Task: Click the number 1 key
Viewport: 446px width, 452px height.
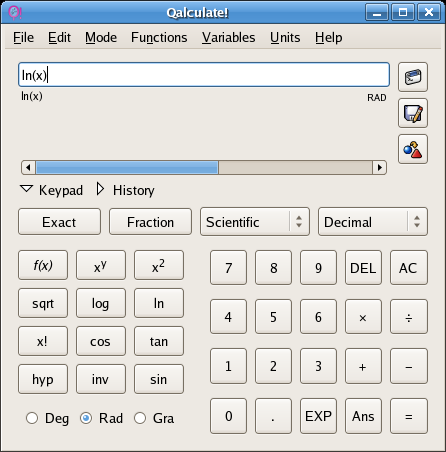Action: (228, 366)
